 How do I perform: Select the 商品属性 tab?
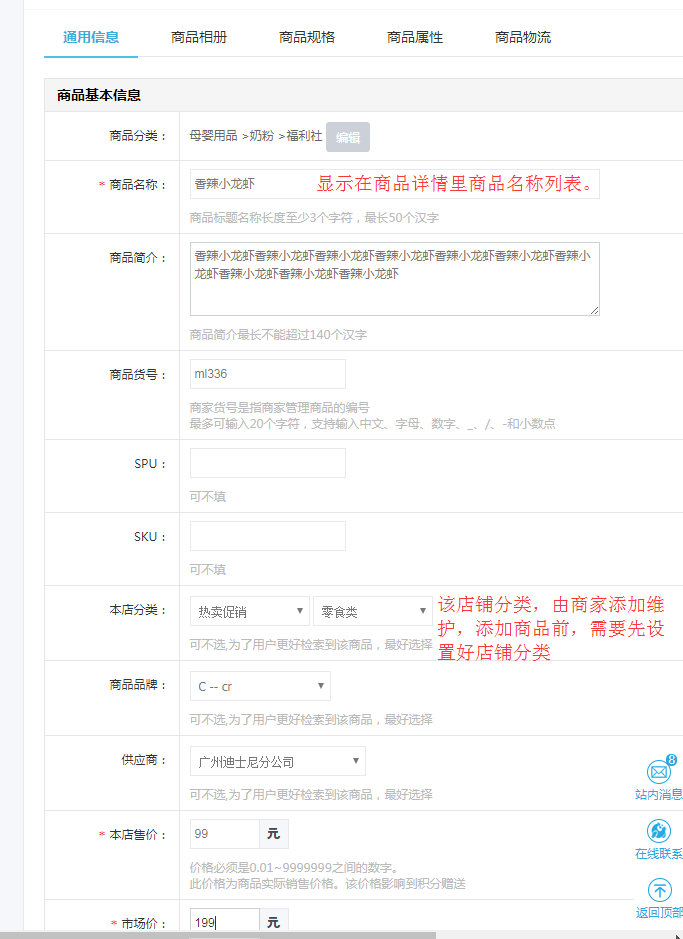tap(415, 37)
